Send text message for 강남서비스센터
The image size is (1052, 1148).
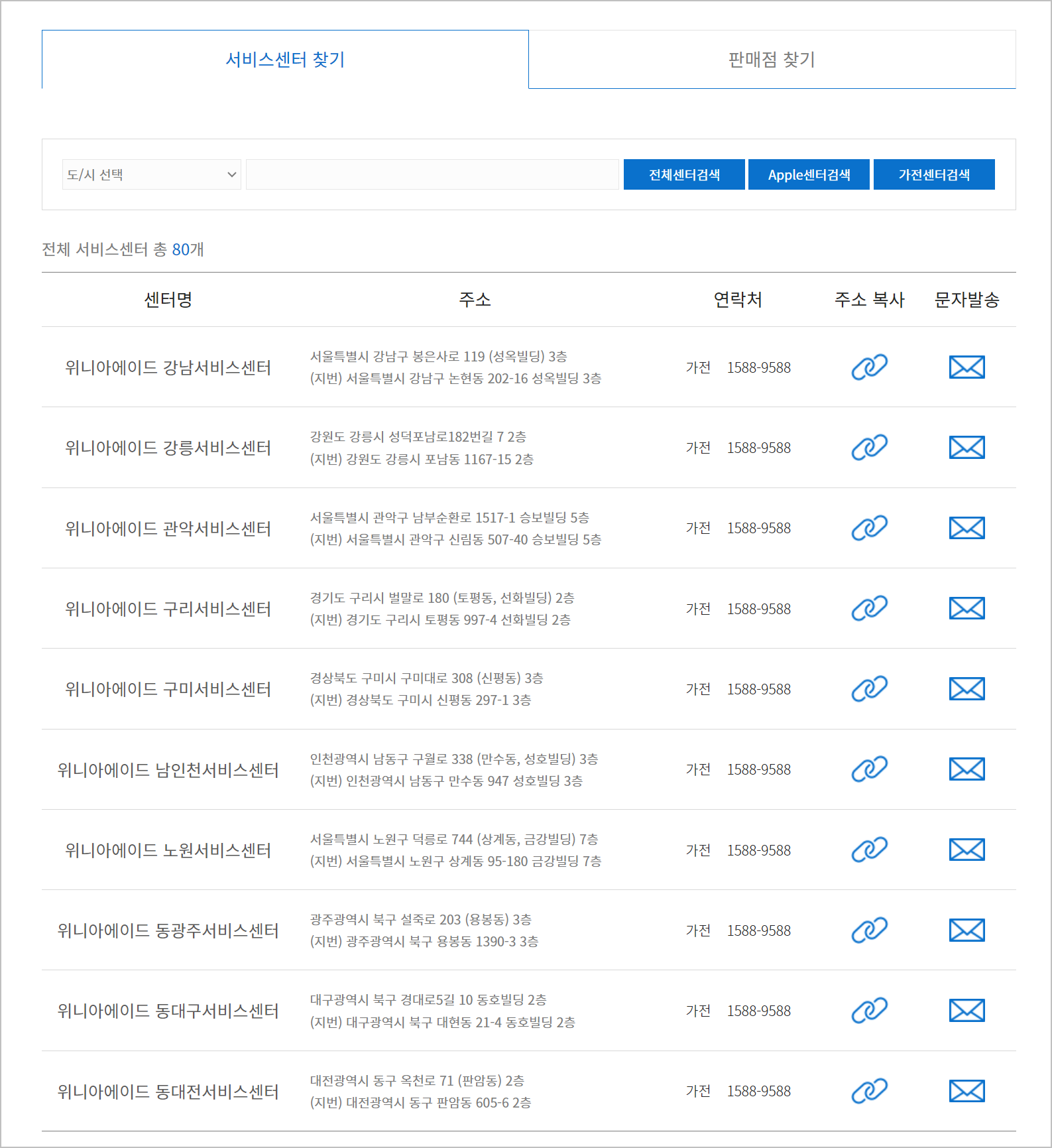966,367
